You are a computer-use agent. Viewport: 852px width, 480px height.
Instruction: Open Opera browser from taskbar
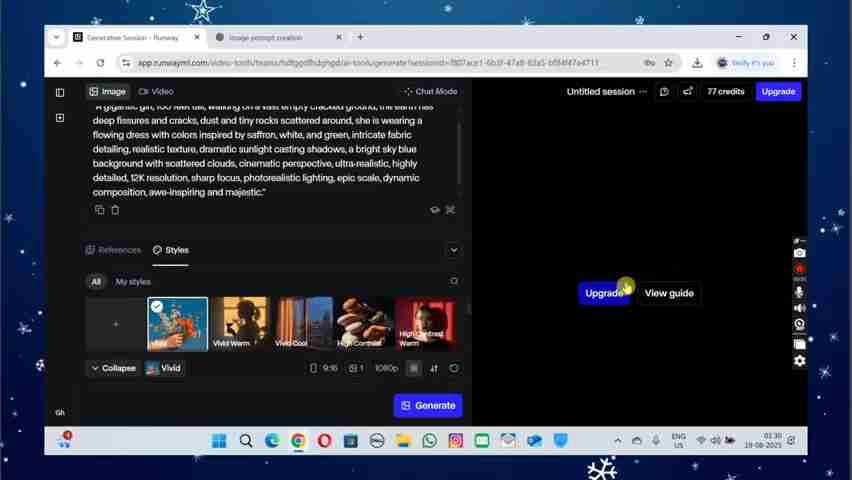coord(324,440)
